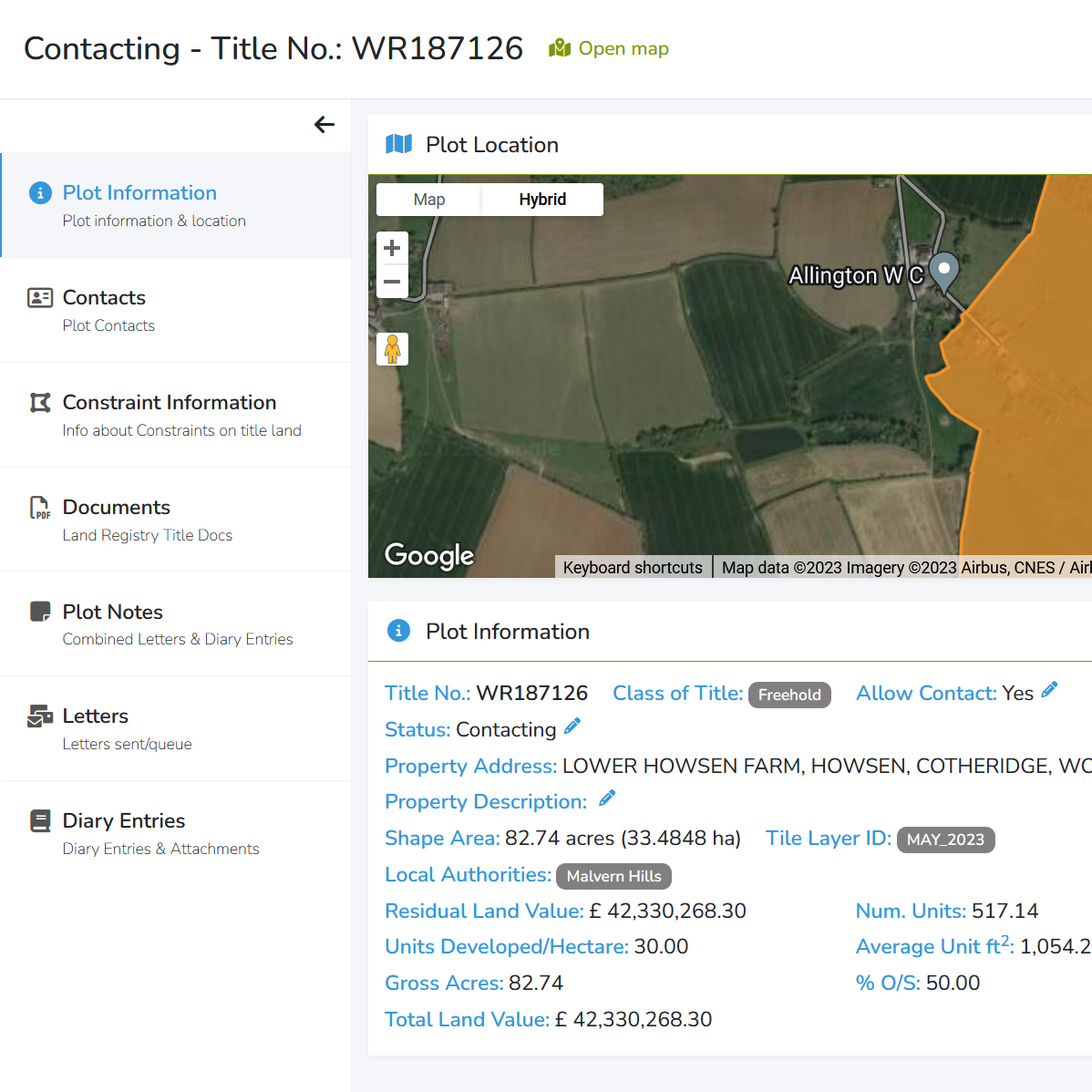Image resolution: width=1092 pixels, height=1092 pixels.
Task: Click the Plot Location map icon
Action: pyautogui.click(x=398, y=144)
